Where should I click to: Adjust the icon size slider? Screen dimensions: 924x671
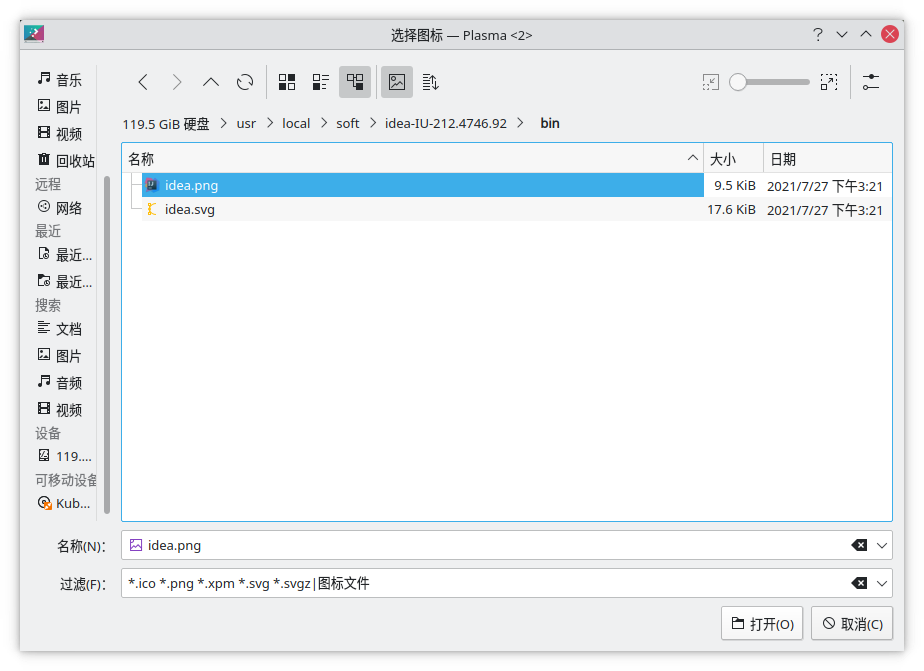tap(769, 82)
